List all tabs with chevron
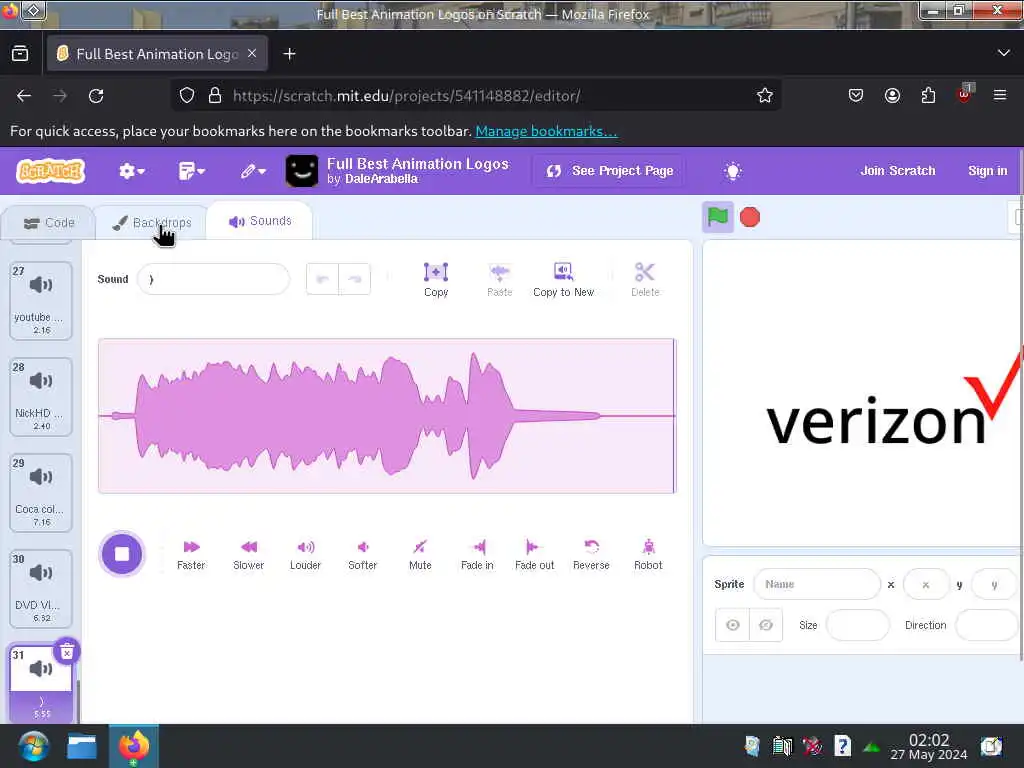 tap(1004, 54)
